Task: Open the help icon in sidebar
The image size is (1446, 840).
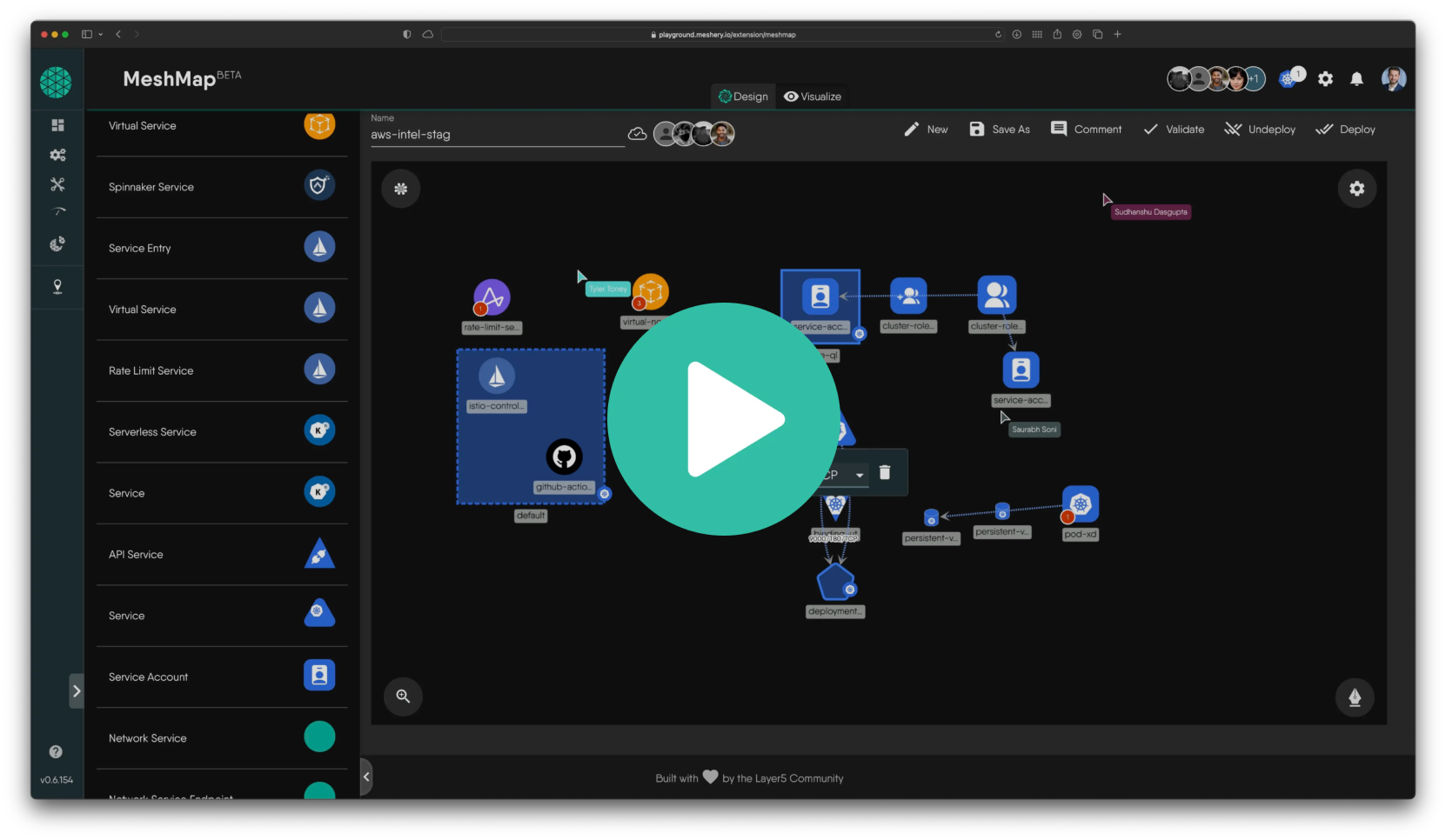Action: [x=56, y=751]
